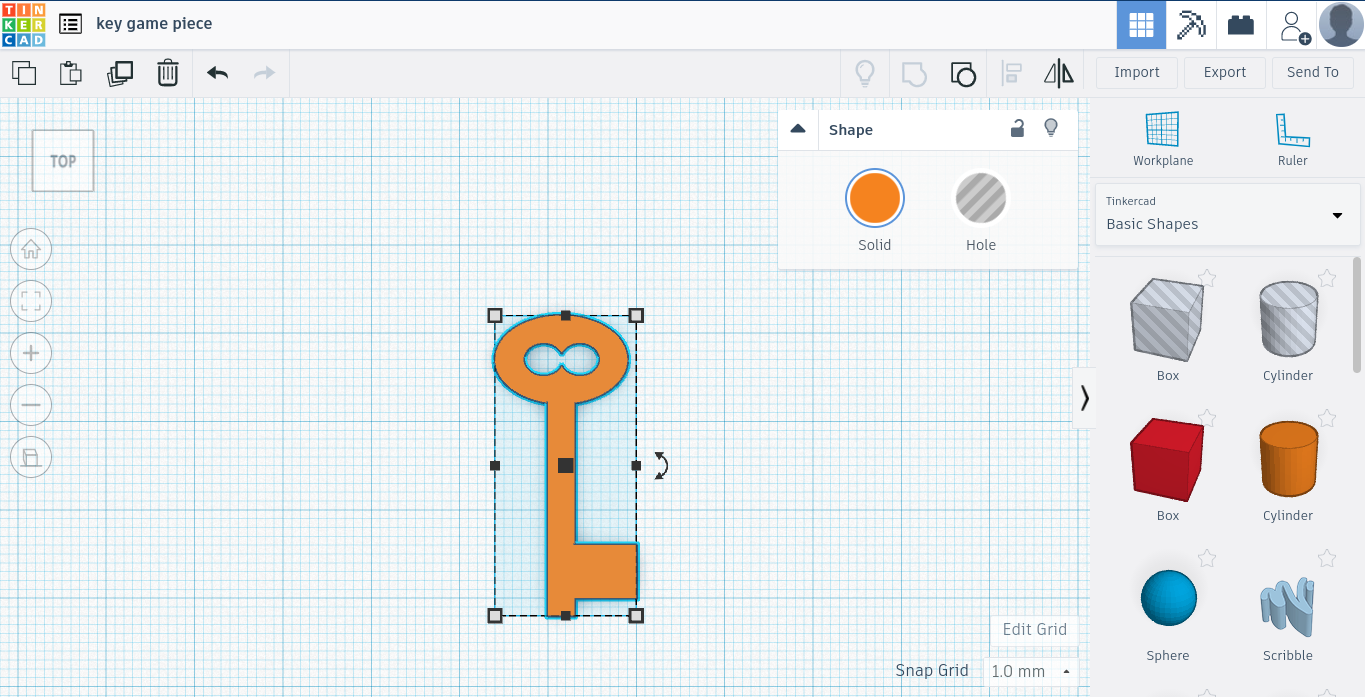Pick the blue Sphere shape
Screen dimensions: 1365x697
click(x=1168, y=599)
